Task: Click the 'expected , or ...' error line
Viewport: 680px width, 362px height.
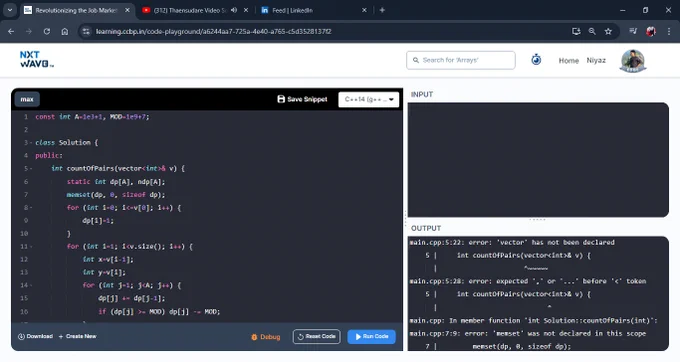Action: tap(527, 281)
